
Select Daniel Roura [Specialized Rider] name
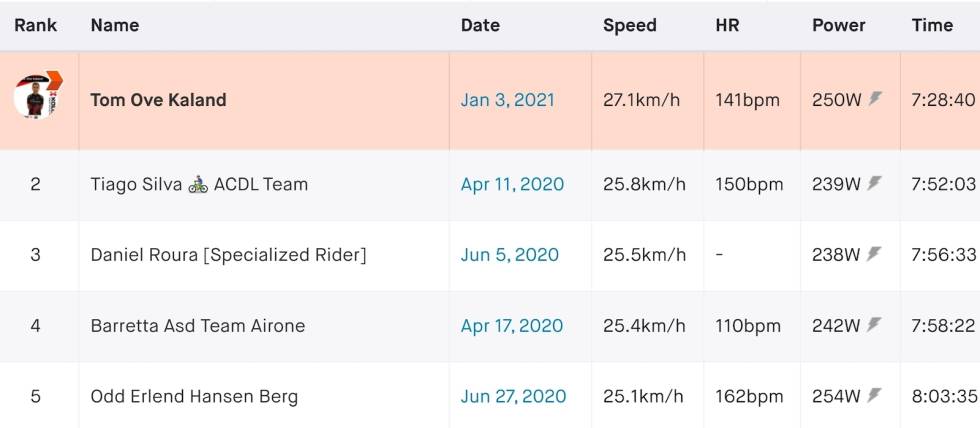[x=228, y=255]
